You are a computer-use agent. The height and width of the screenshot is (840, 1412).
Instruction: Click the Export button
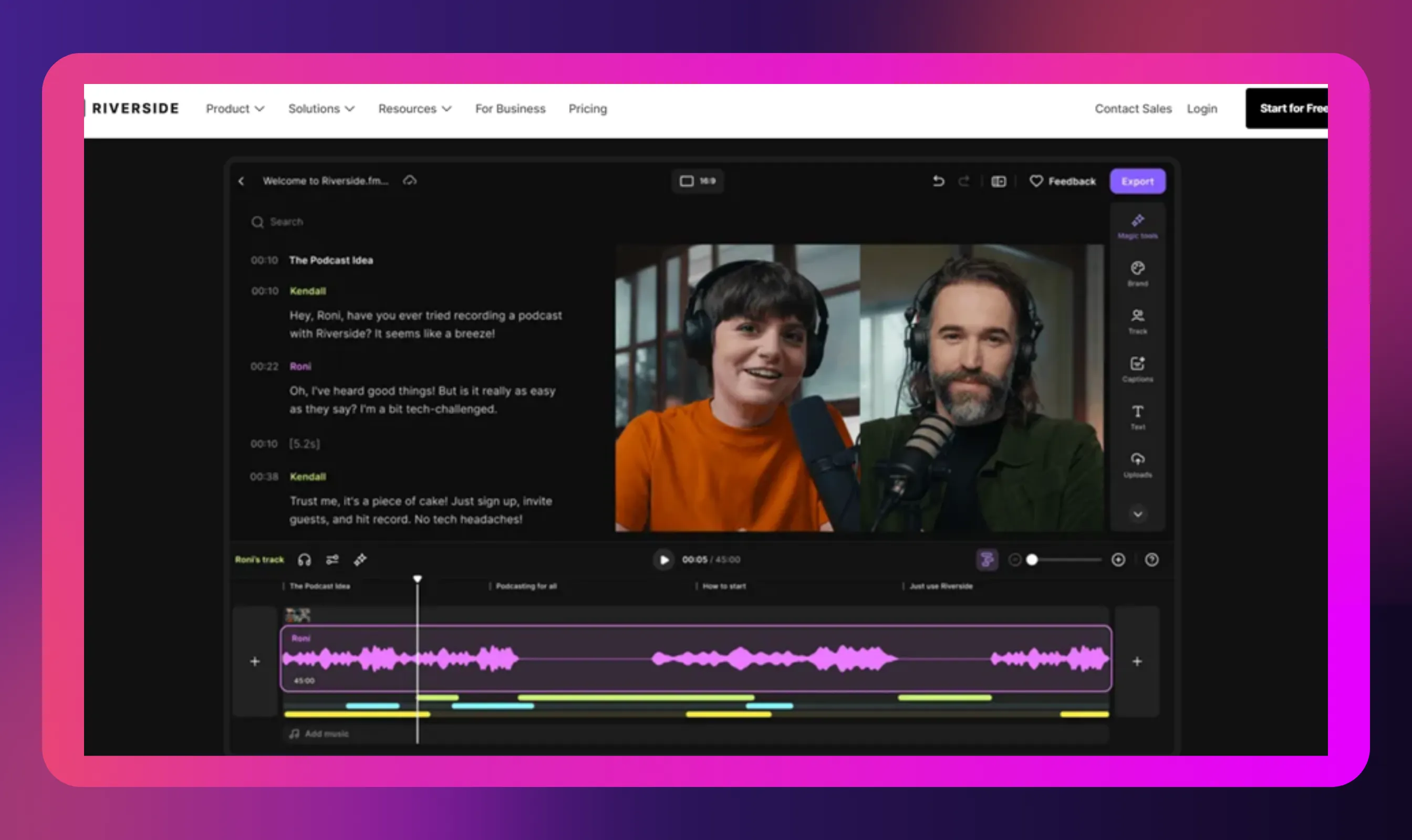(1137, 181)
